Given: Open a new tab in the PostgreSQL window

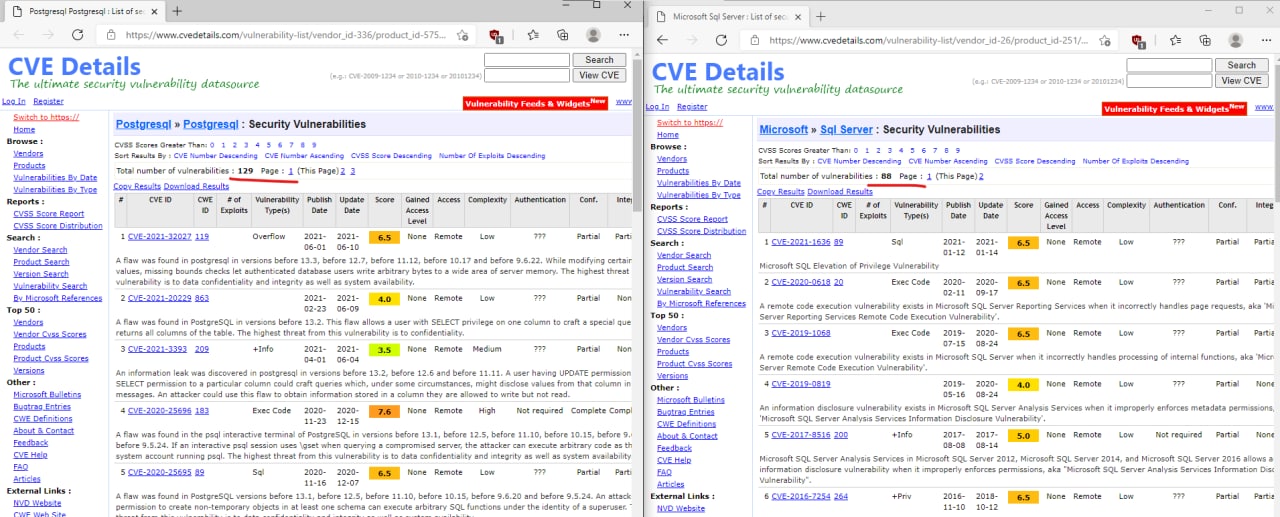Looking at the screenshot, I should 177,11.
